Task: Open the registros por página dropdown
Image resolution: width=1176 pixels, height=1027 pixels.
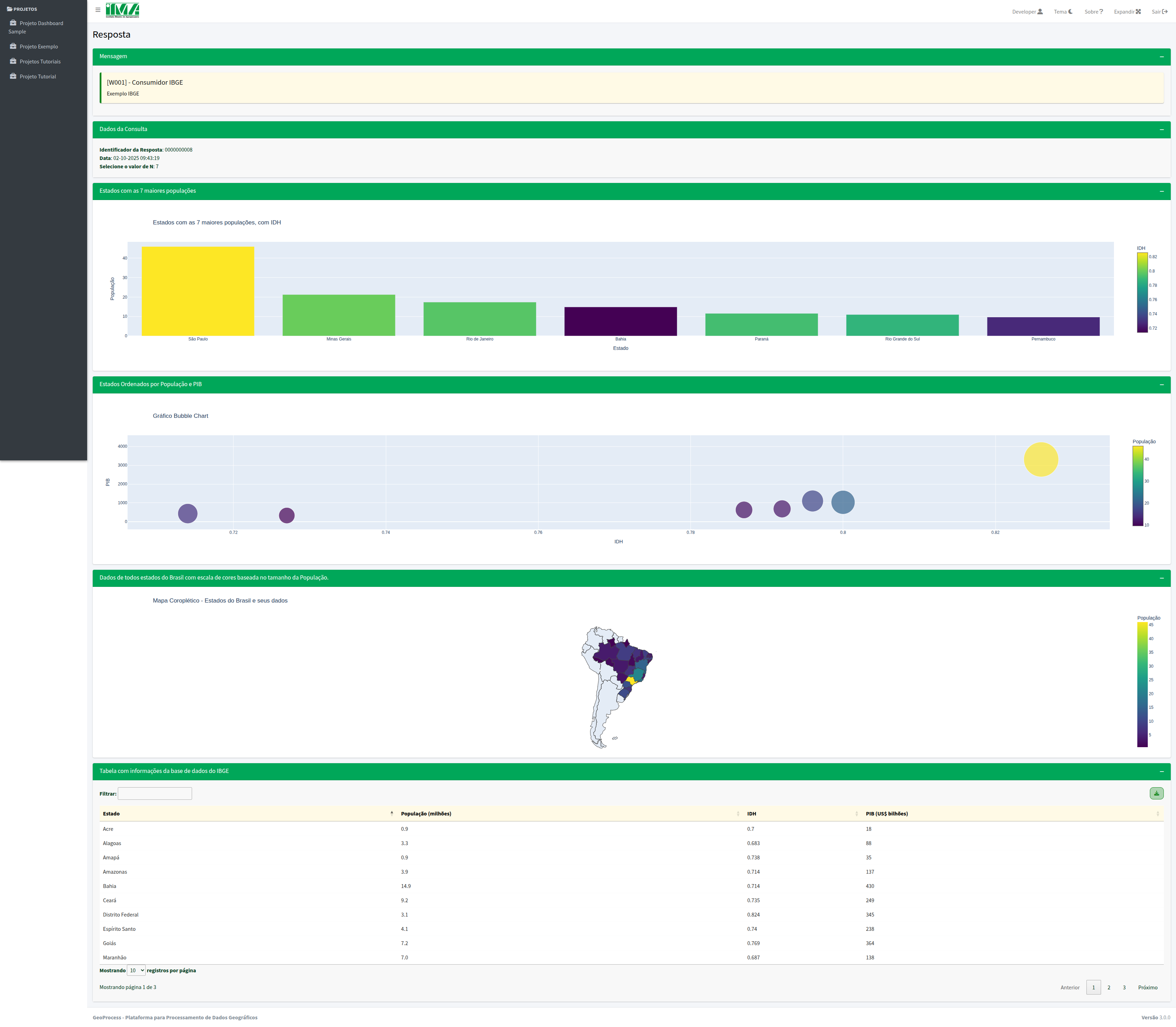Action: click(136, 970)
